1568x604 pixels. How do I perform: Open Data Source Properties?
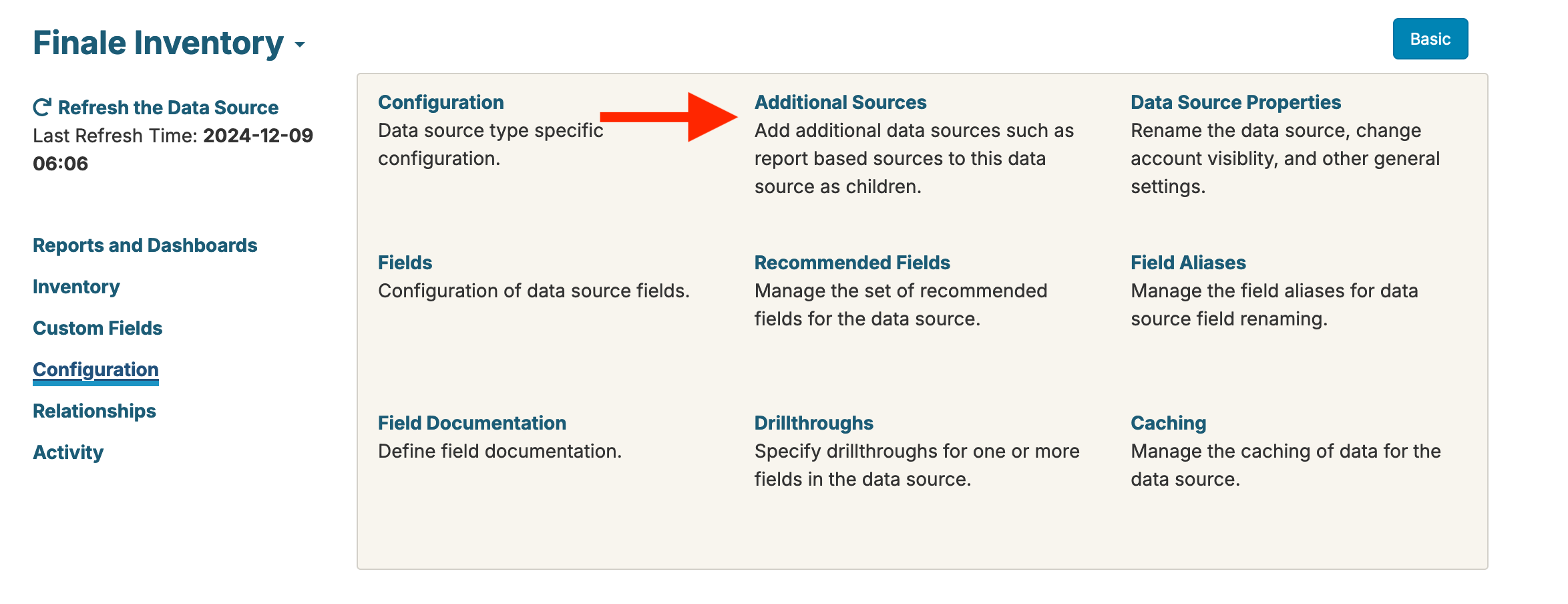1235,102
